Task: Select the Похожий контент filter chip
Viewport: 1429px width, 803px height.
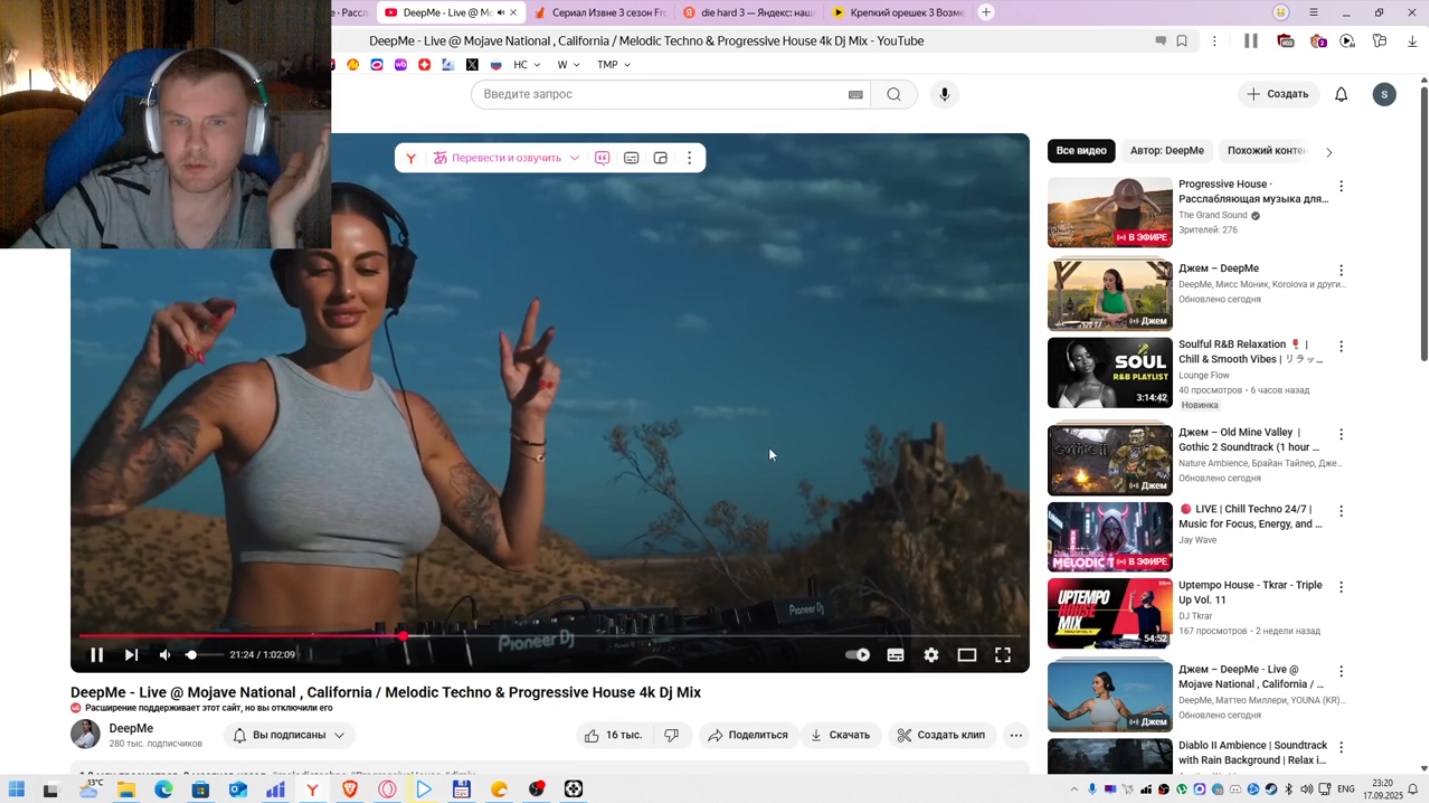Action: click(1266, 151)
